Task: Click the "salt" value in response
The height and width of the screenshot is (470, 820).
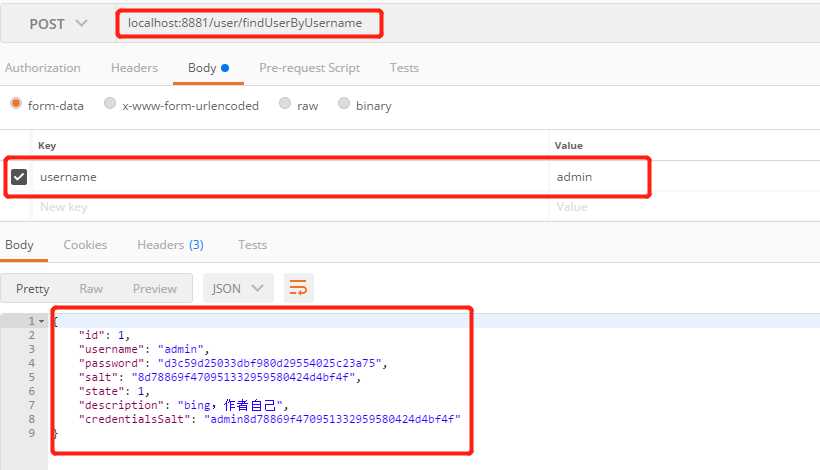Action: click(243, 377)
